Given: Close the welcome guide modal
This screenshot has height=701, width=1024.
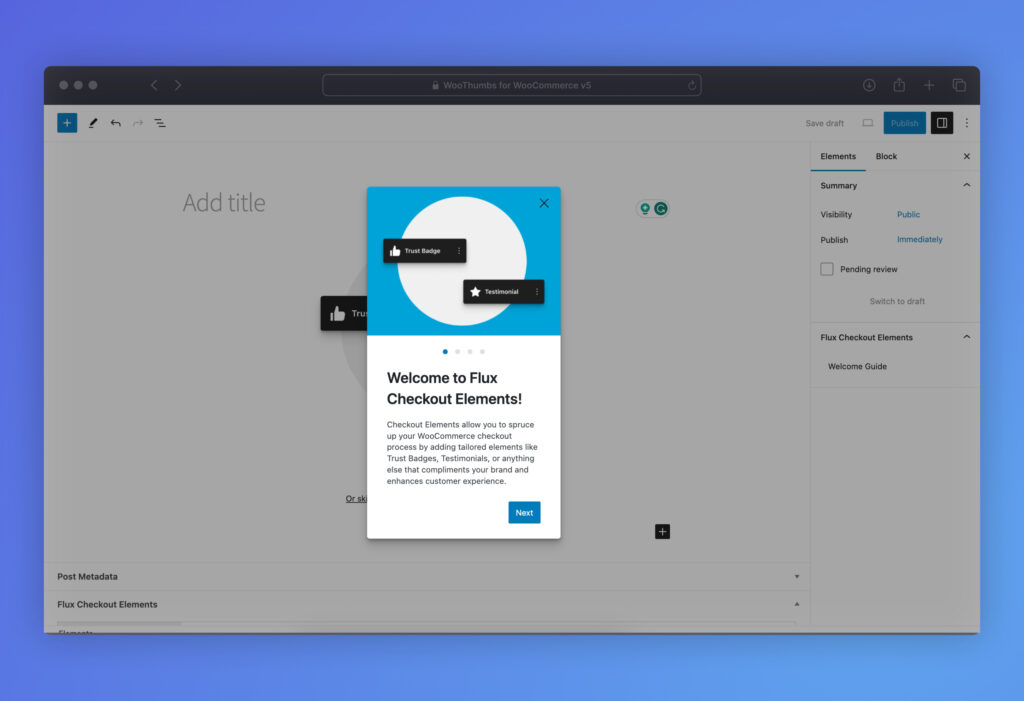Looking at the screenshot, I should click(x=544, y=203).
